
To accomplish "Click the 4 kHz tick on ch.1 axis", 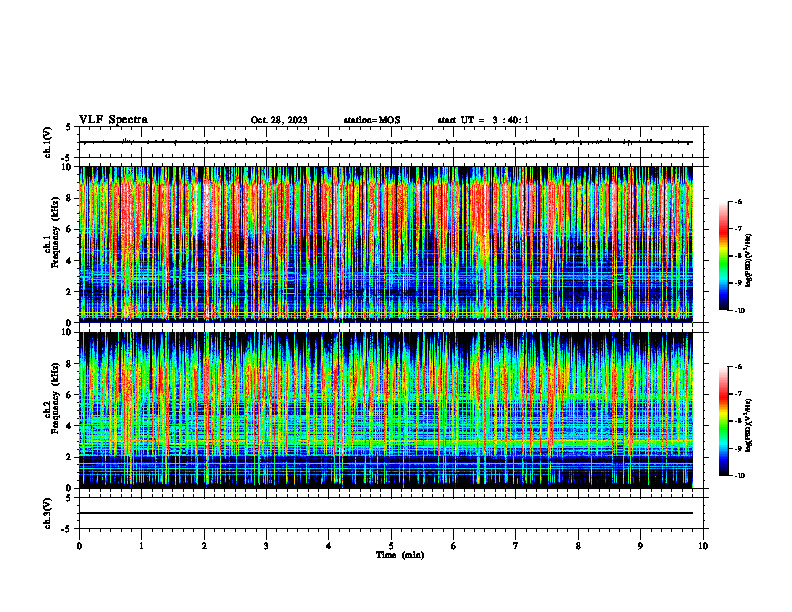I will (x=70, y=261).
